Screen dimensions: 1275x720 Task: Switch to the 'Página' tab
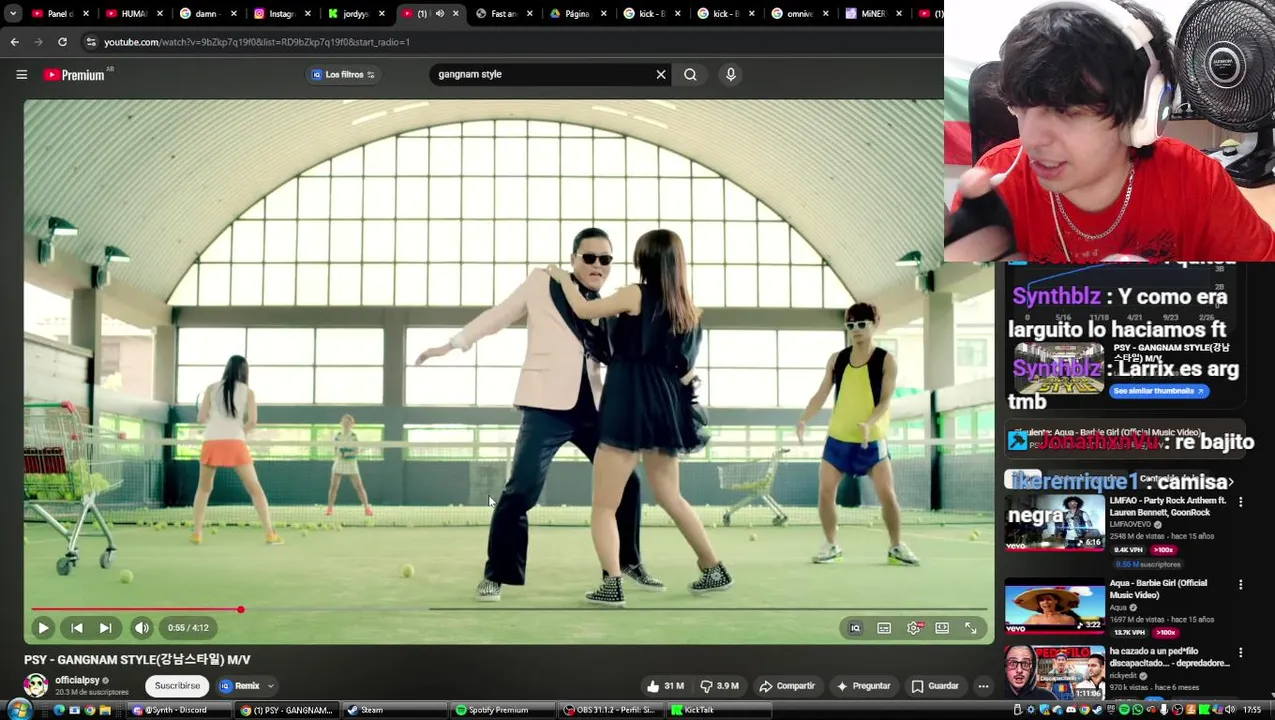coord(576,14)
